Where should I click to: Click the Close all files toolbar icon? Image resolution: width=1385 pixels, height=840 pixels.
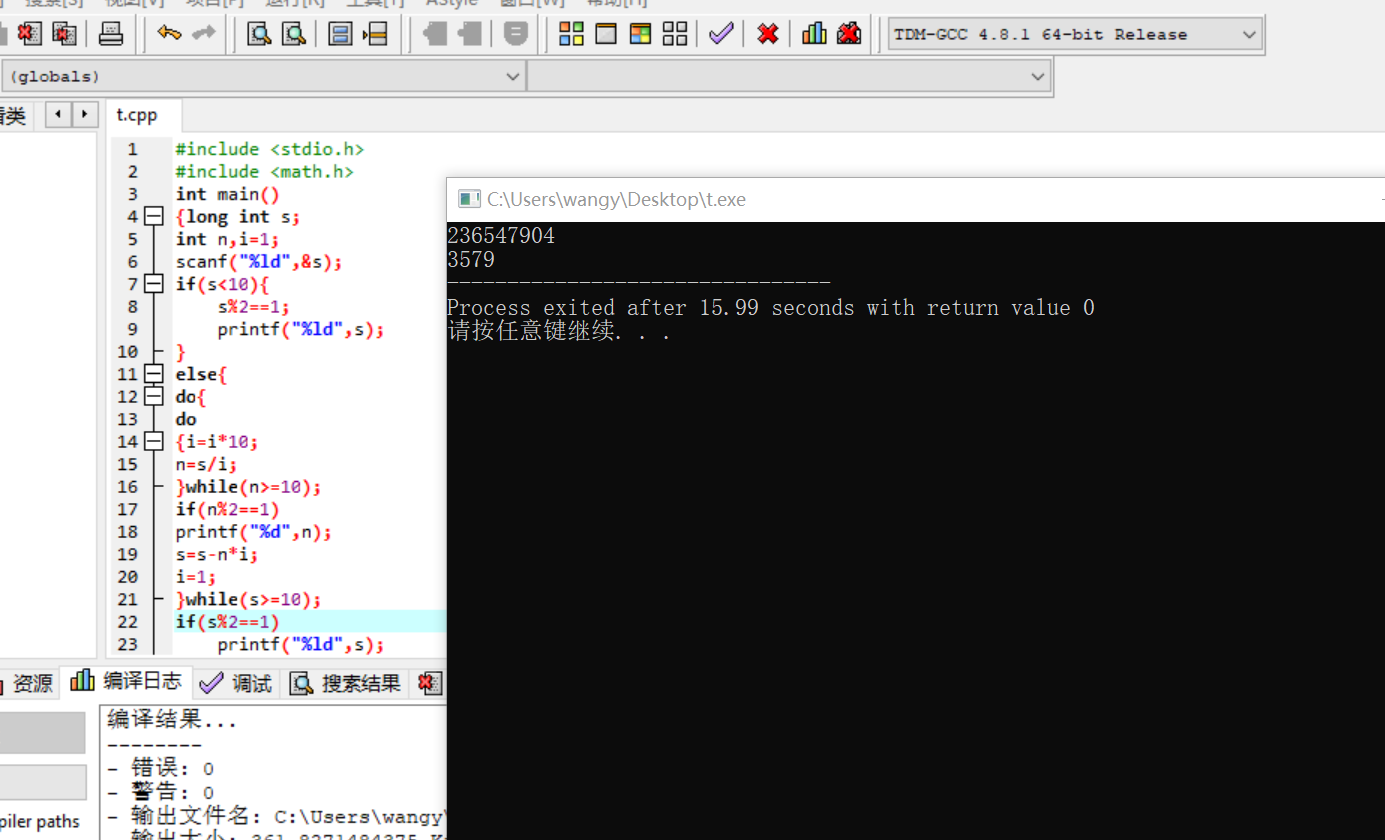pos(64,34)
